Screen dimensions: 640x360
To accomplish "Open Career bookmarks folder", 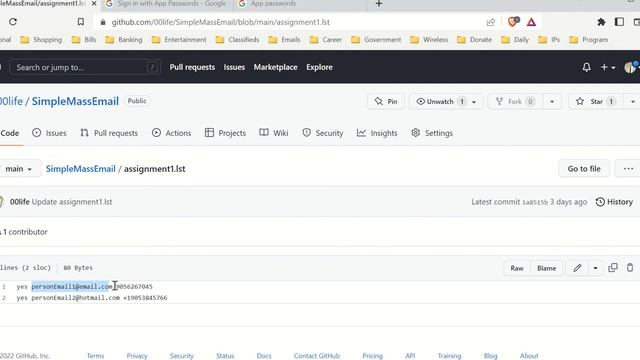I will coord(326,40).
